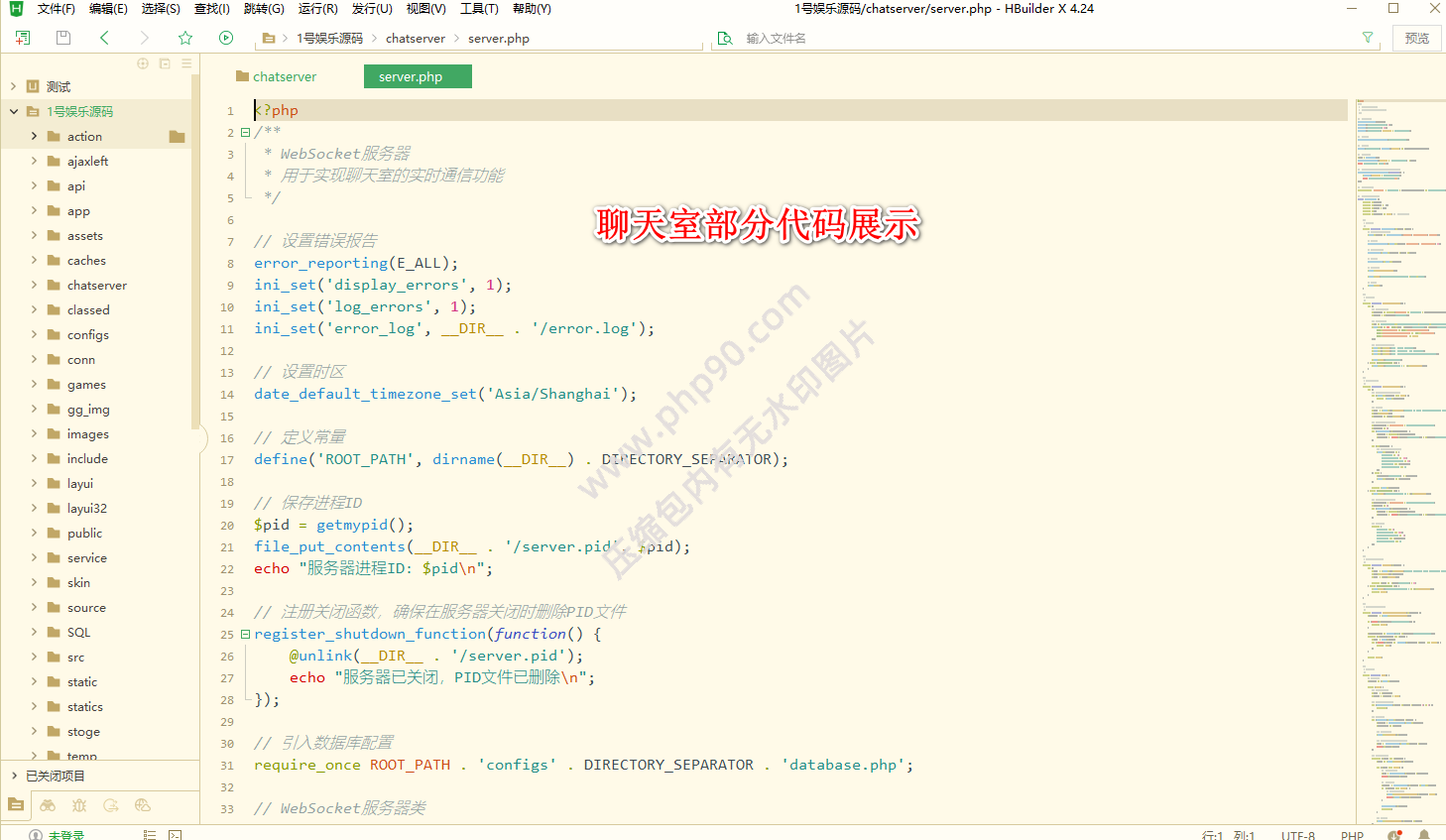Open the debug bug icon panel

pos(79,805)
